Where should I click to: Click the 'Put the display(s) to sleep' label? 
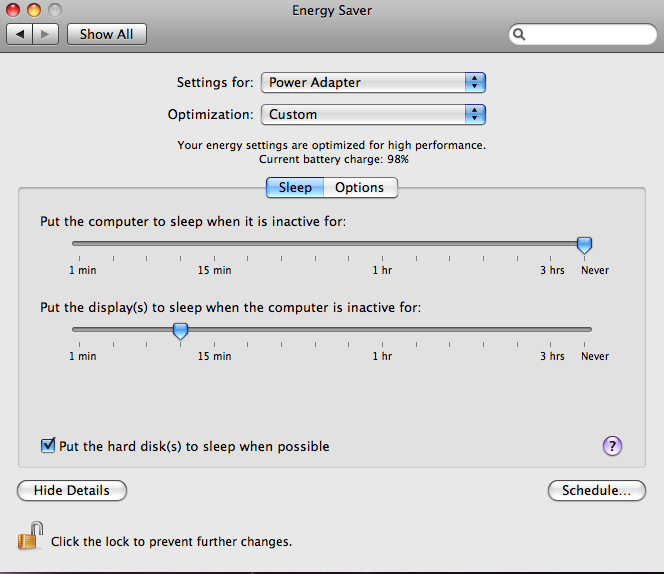(231, 308)
